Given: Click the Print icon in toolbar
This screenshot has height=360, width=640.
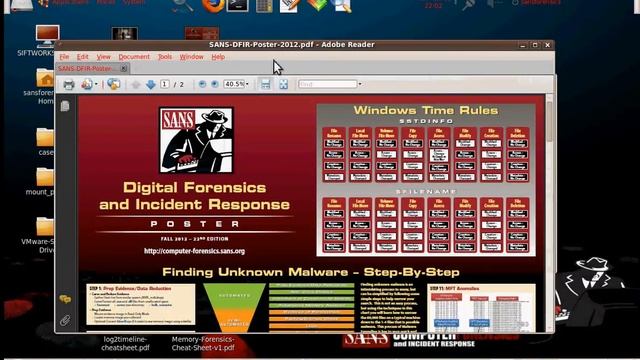Looking at the screenshot, I should (69, 84).
